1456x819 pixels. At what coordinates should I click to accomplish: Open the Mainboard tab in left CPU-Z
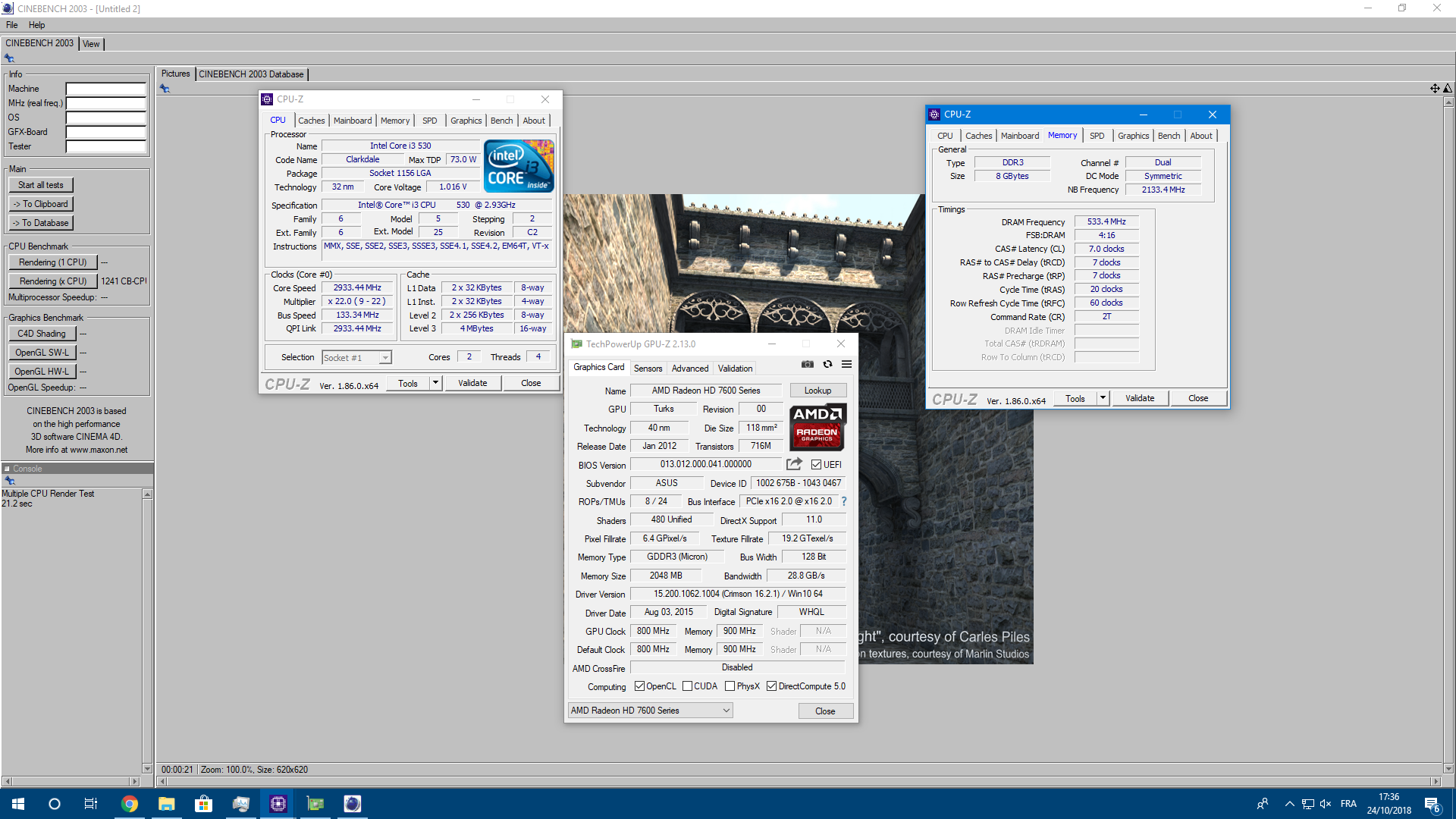tap(353, 121)
